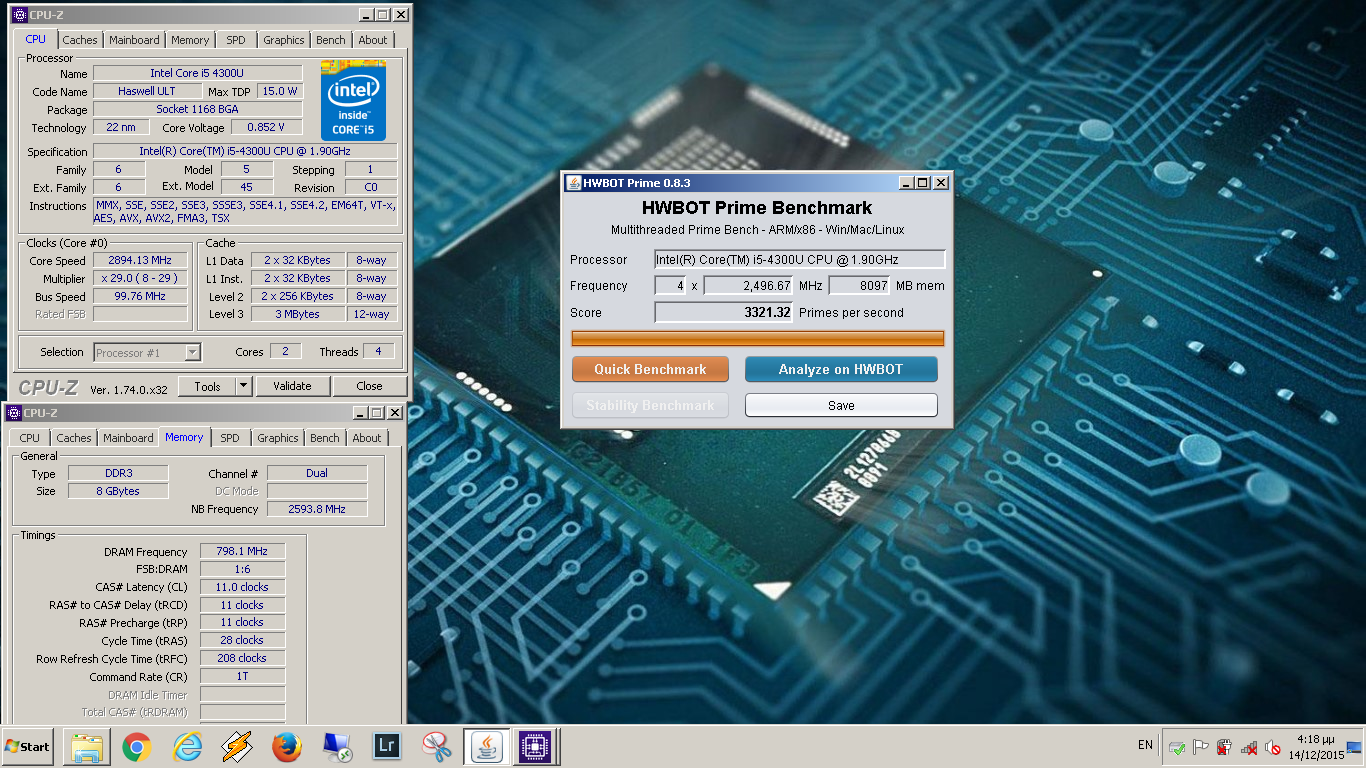This screenshot has width=1366, height=768.
Task: Click the tRFC value 208 clocks
Action: [x=242, y=659]
